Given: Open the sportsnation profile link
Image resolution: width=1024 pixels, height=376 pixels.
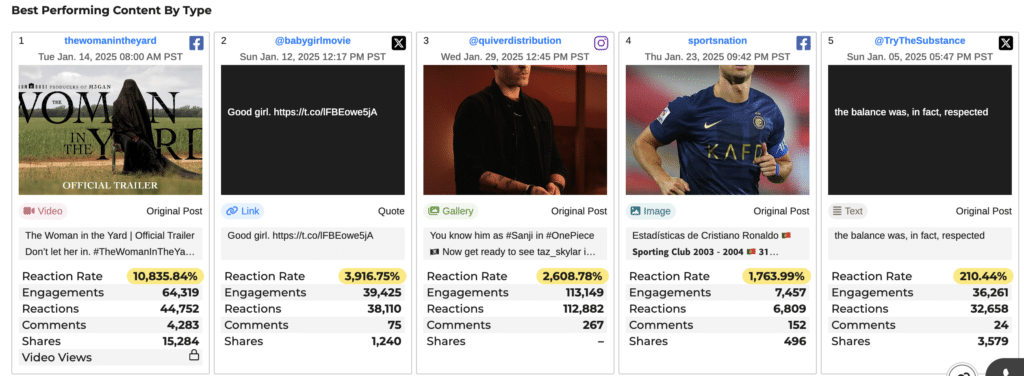Looking at the screenshot, I should coord(717,40).
